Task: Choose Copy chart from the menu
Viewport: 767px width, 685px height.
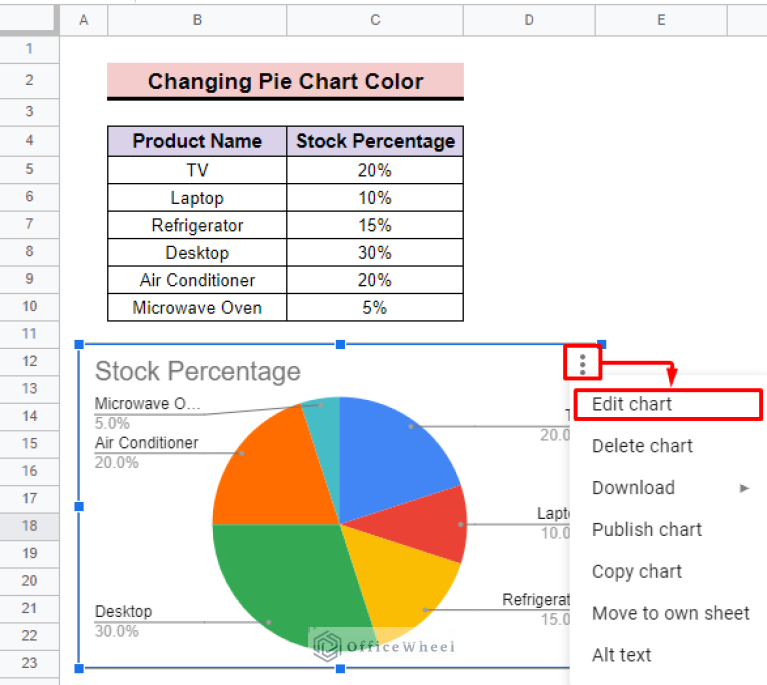Action: 668,571
